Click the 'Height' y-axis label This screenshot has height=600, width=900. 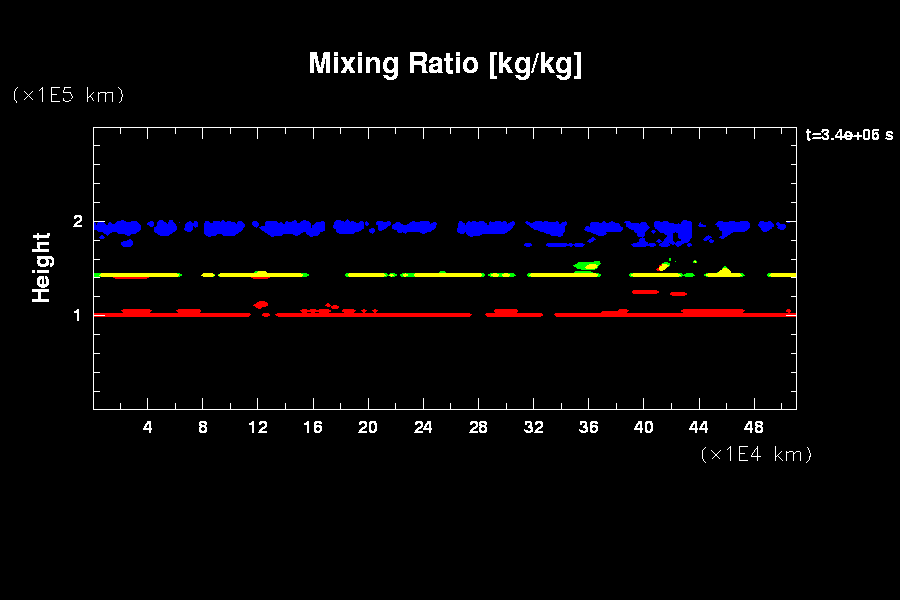point(41,267)
